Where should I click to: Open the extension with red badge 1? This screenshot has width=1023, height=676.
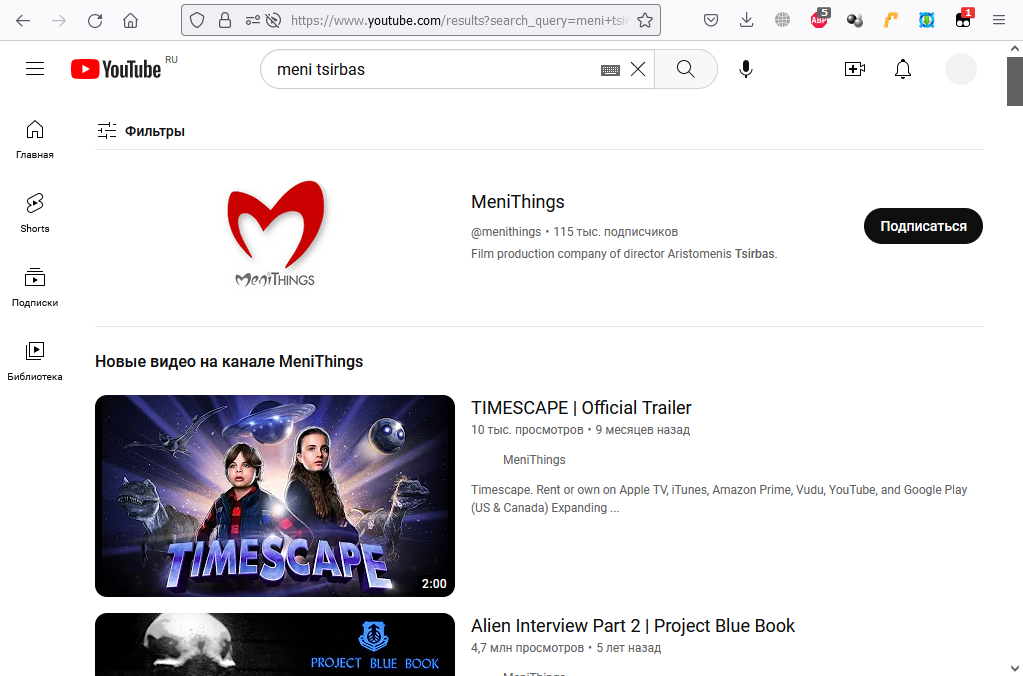click(964, 18)
